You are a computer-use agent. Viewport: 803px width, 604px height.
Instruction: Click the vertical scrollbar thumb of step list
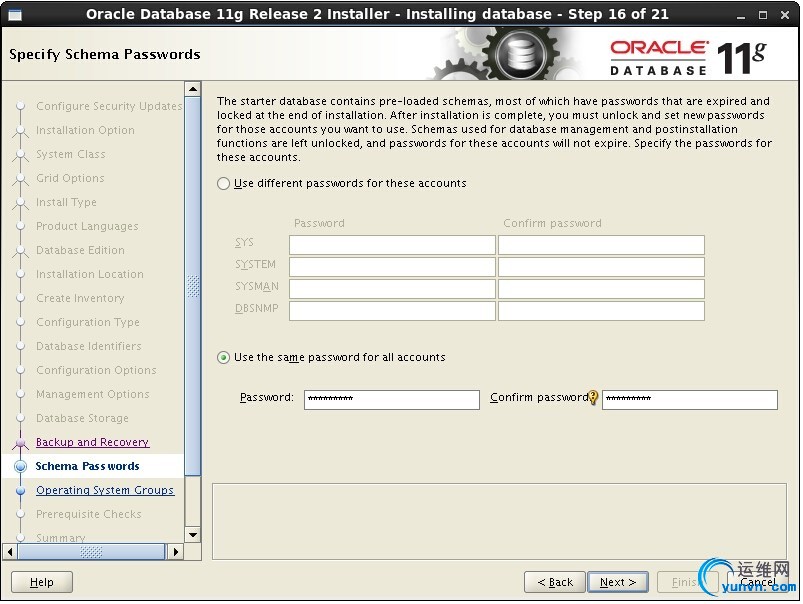[193, 286]
